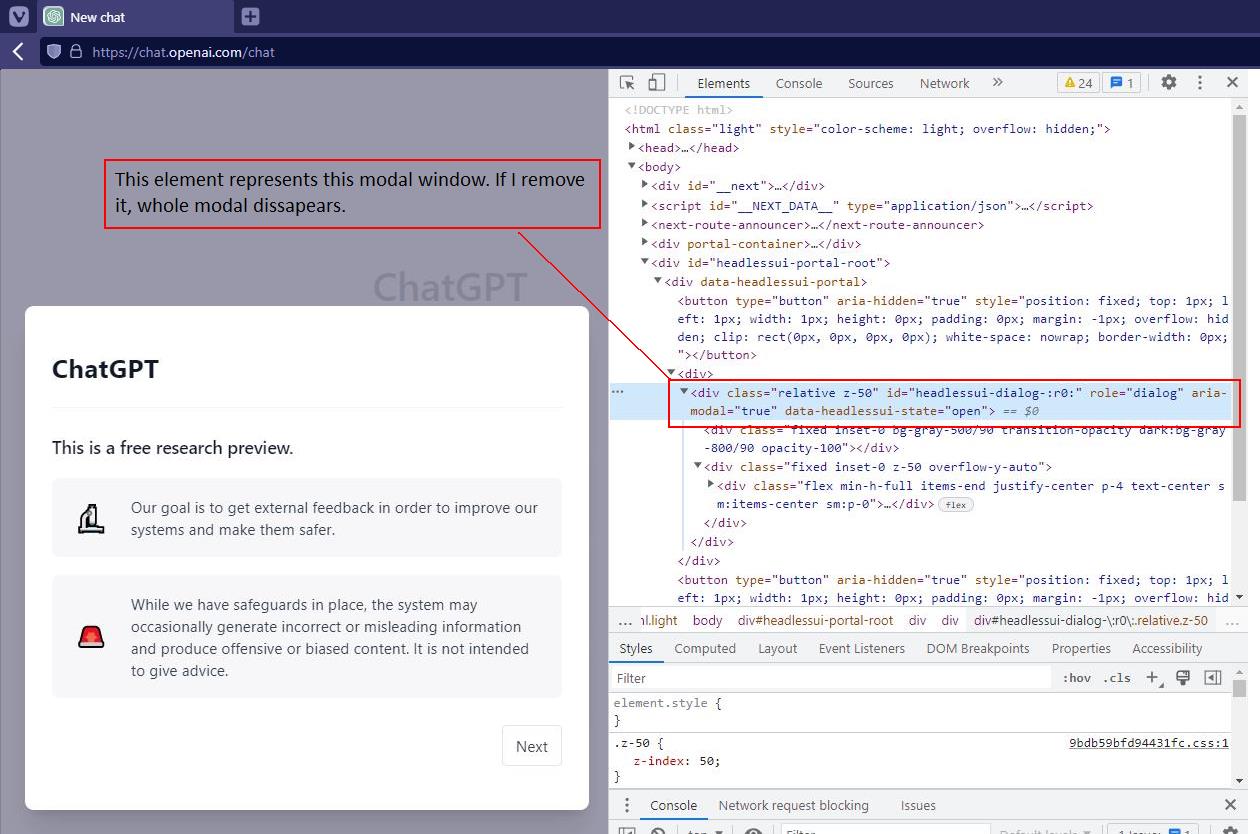Toggle the :hov element state panel
The width and height of the screenshot is (1260, 834).
[1077, 678]
